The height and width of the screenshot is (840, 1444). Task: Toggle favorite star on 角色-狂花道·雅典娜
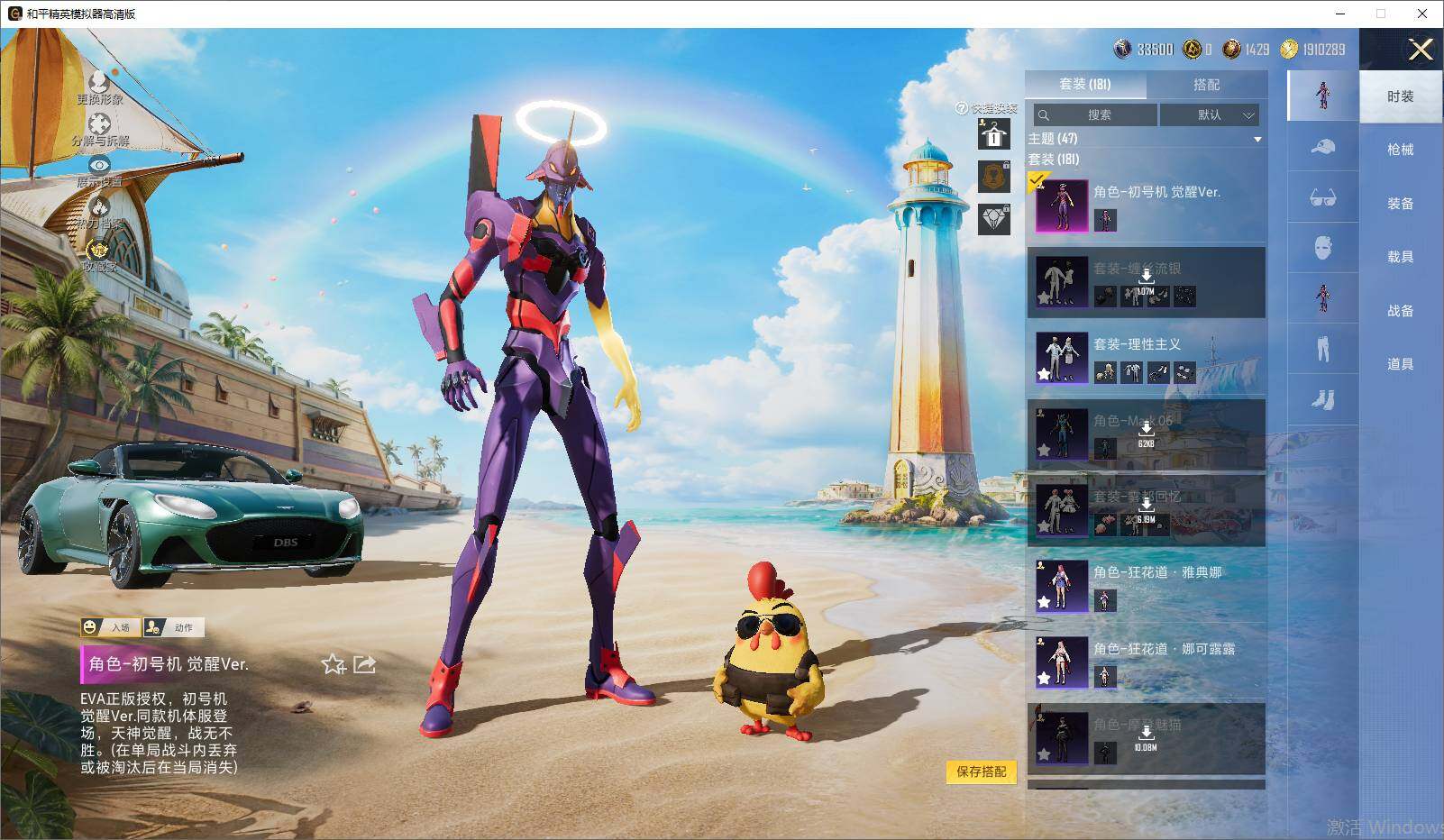1044,602
